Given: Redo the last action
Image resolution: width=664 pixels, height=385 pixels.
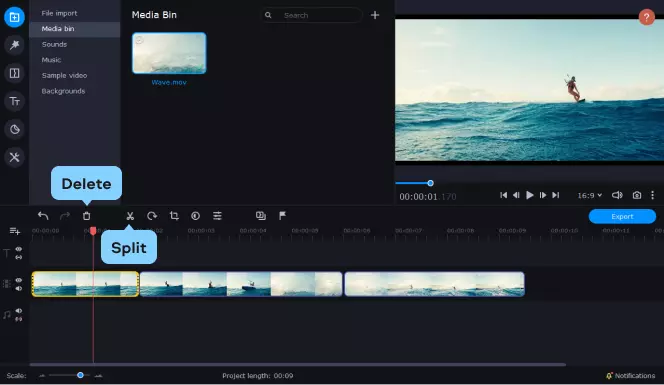Looking at the screenshot, I should tap(65, 216).
